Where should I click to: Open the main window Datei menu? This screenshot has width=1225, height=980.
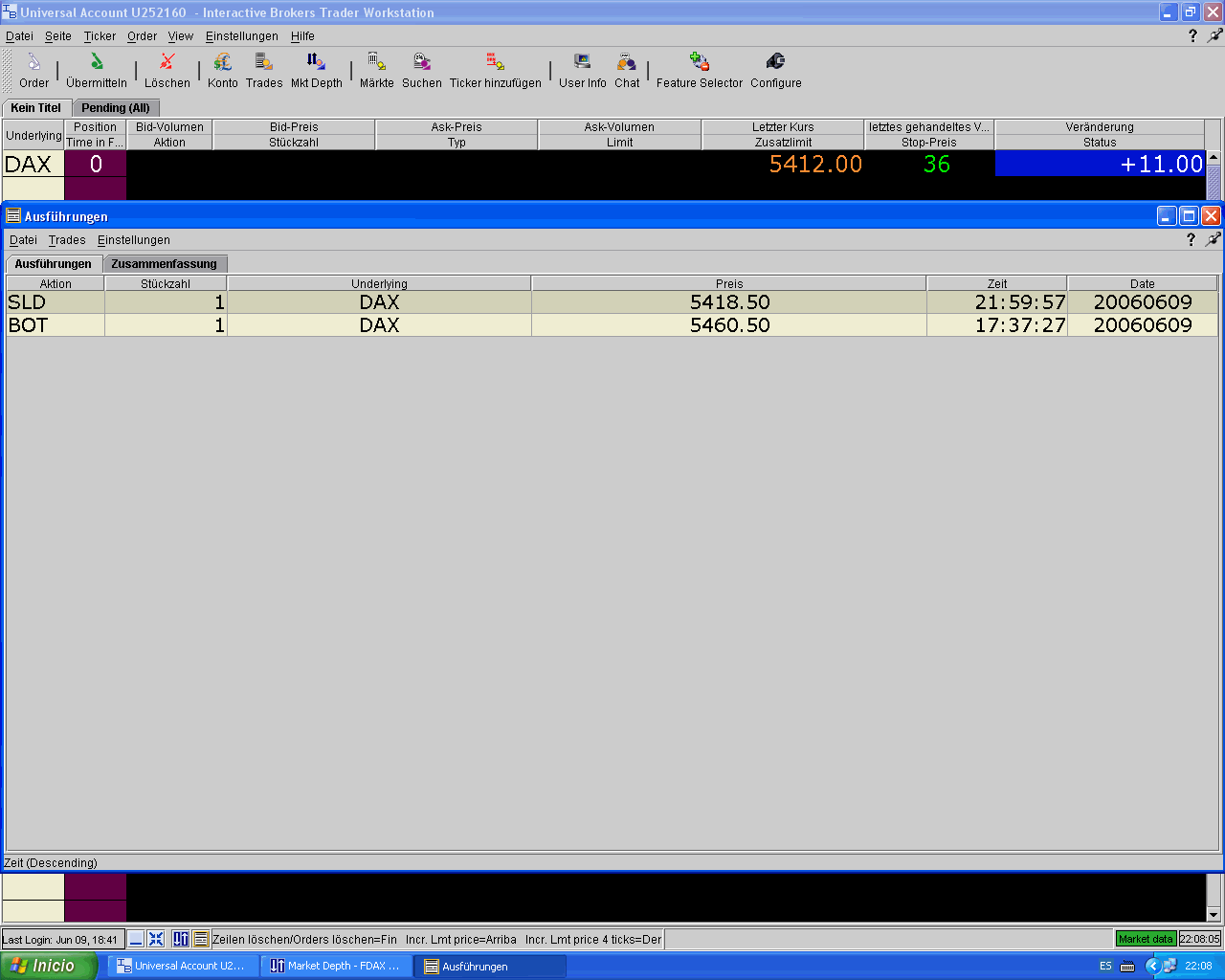[x=19, y=35]
